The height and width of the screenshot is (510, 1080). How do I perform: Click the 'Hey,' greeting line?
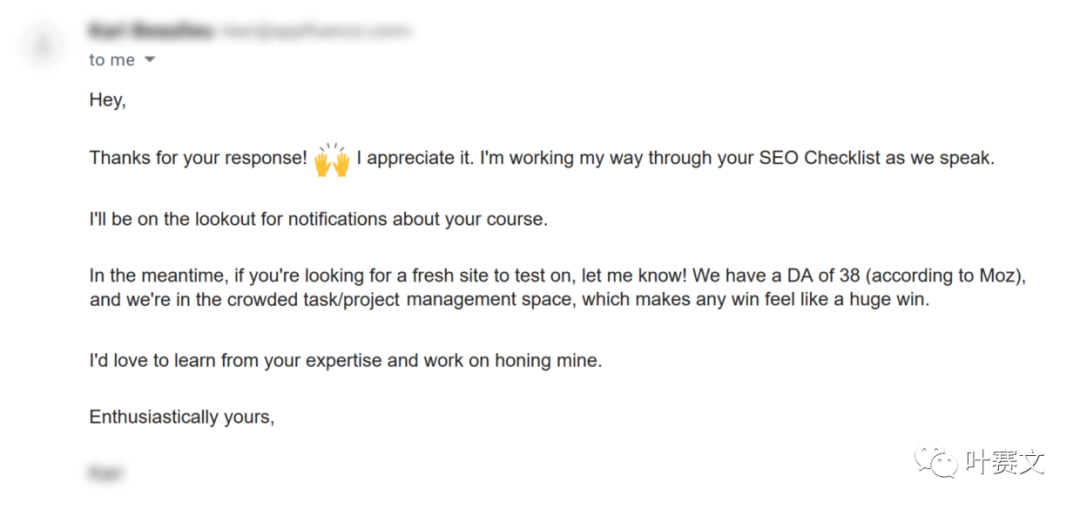(x=107, y=101)
